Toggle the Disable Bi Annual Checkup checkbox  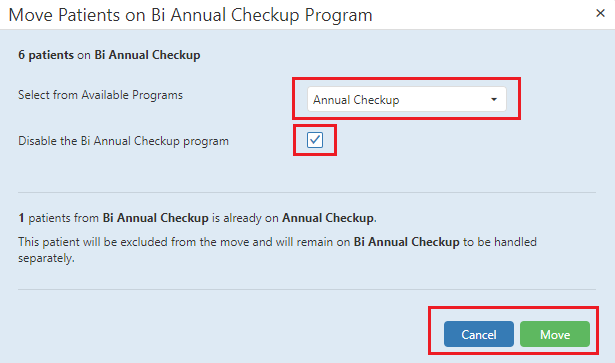[315, 140]
